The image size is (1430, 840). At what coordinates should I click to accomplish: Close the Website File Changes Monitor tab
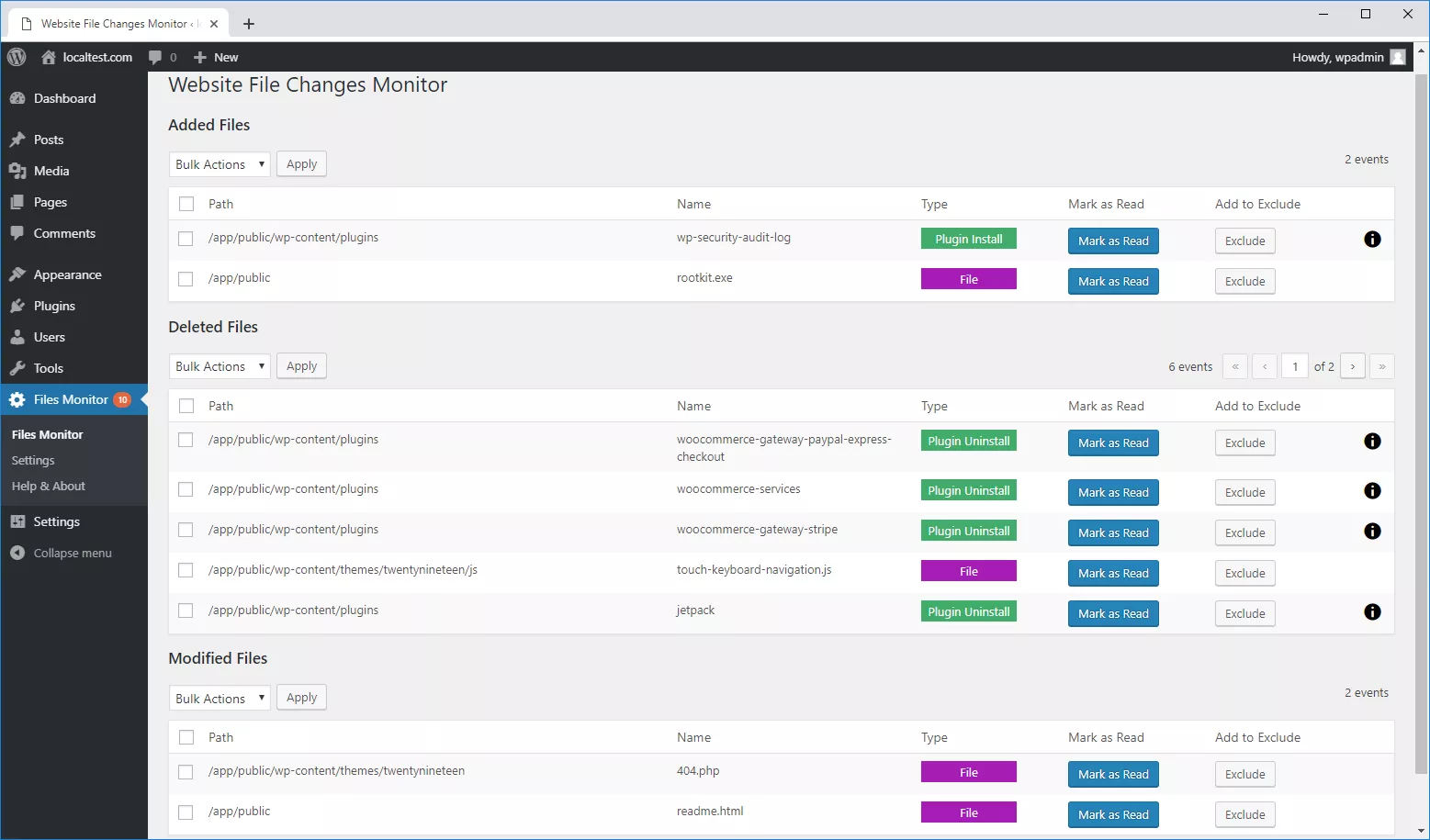click(x=214, y=24)
